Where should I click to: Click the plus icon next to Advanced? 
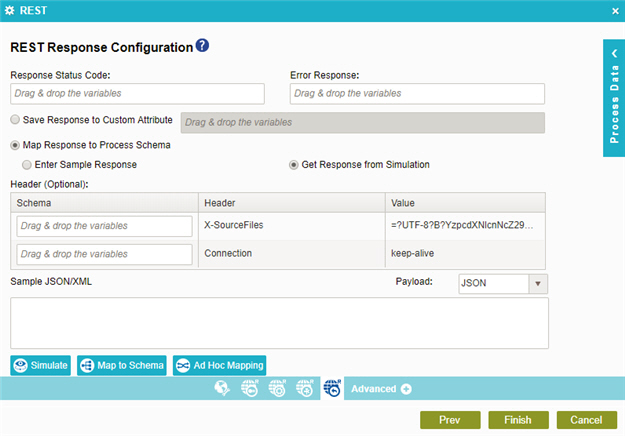pyautogui.click(x=406, y=389)
